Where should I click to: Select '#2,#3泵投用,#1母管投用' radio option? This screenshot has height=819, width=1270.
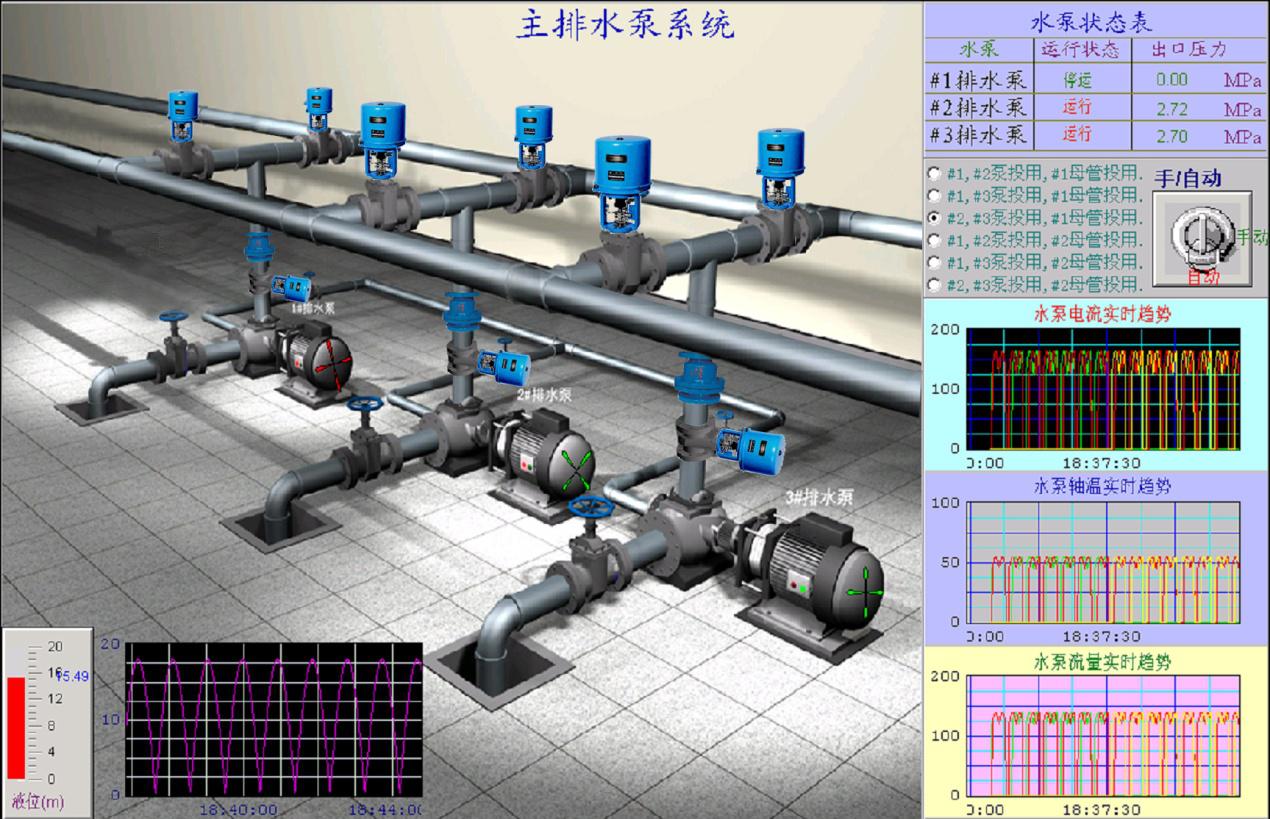pyautogui.click(x=935, y=217)
